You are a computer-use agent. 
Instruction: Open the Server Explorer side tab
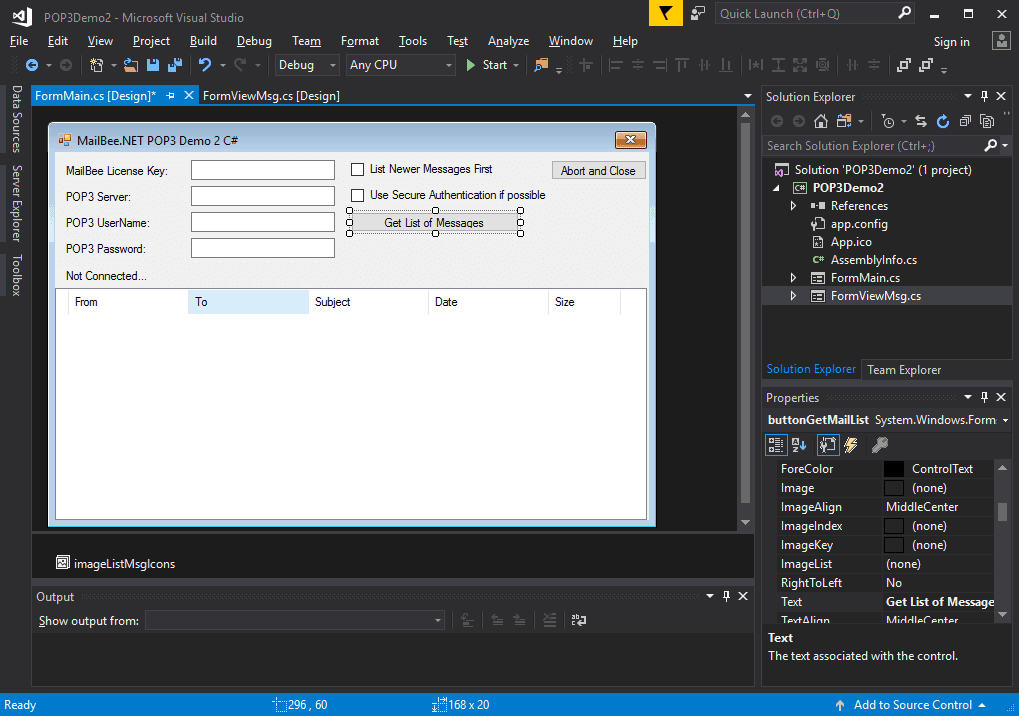(x=17, y=203)
